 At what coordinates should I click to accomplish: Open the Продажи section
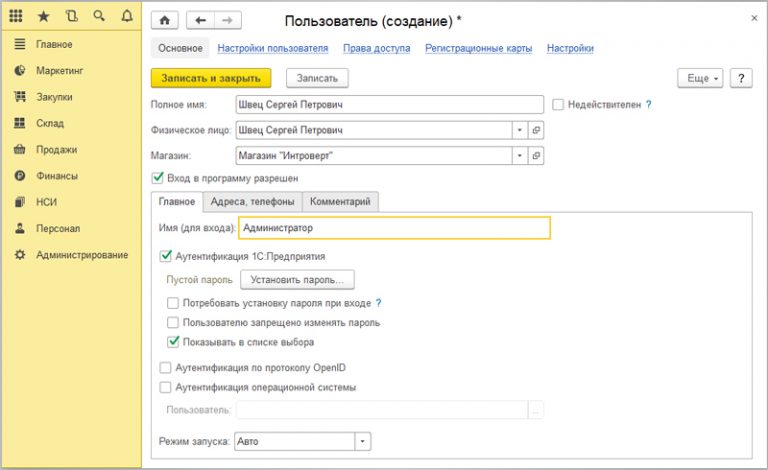[56, 149]
